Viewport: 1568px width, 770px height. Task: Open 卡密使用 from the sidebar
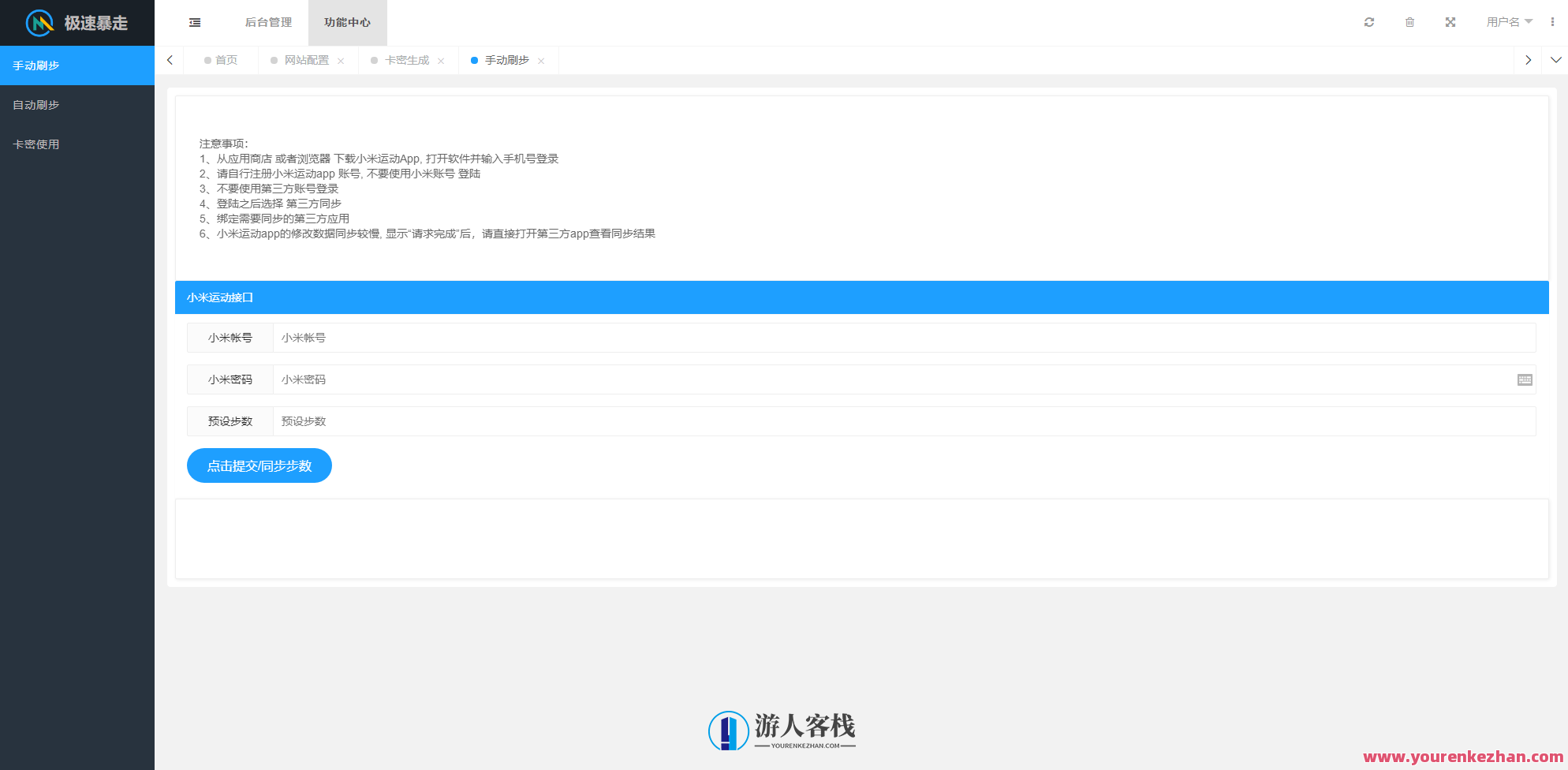point(35,144)
